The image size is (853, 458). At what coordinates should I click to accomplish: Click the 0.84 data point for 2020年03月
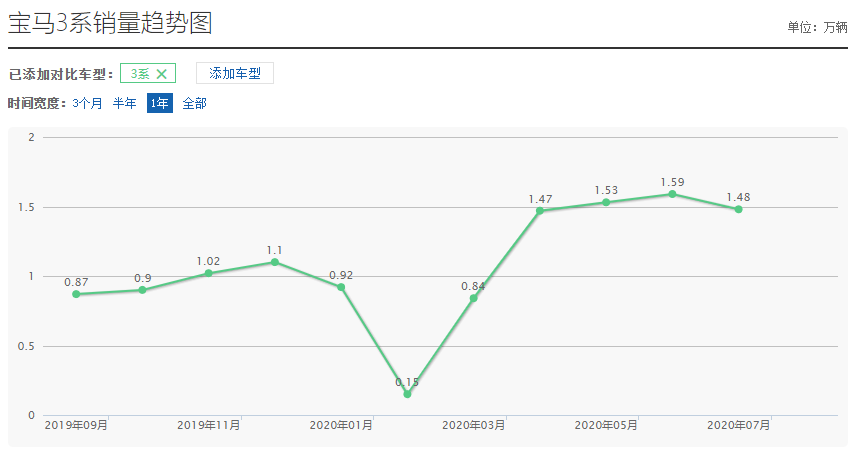point(473,298)
